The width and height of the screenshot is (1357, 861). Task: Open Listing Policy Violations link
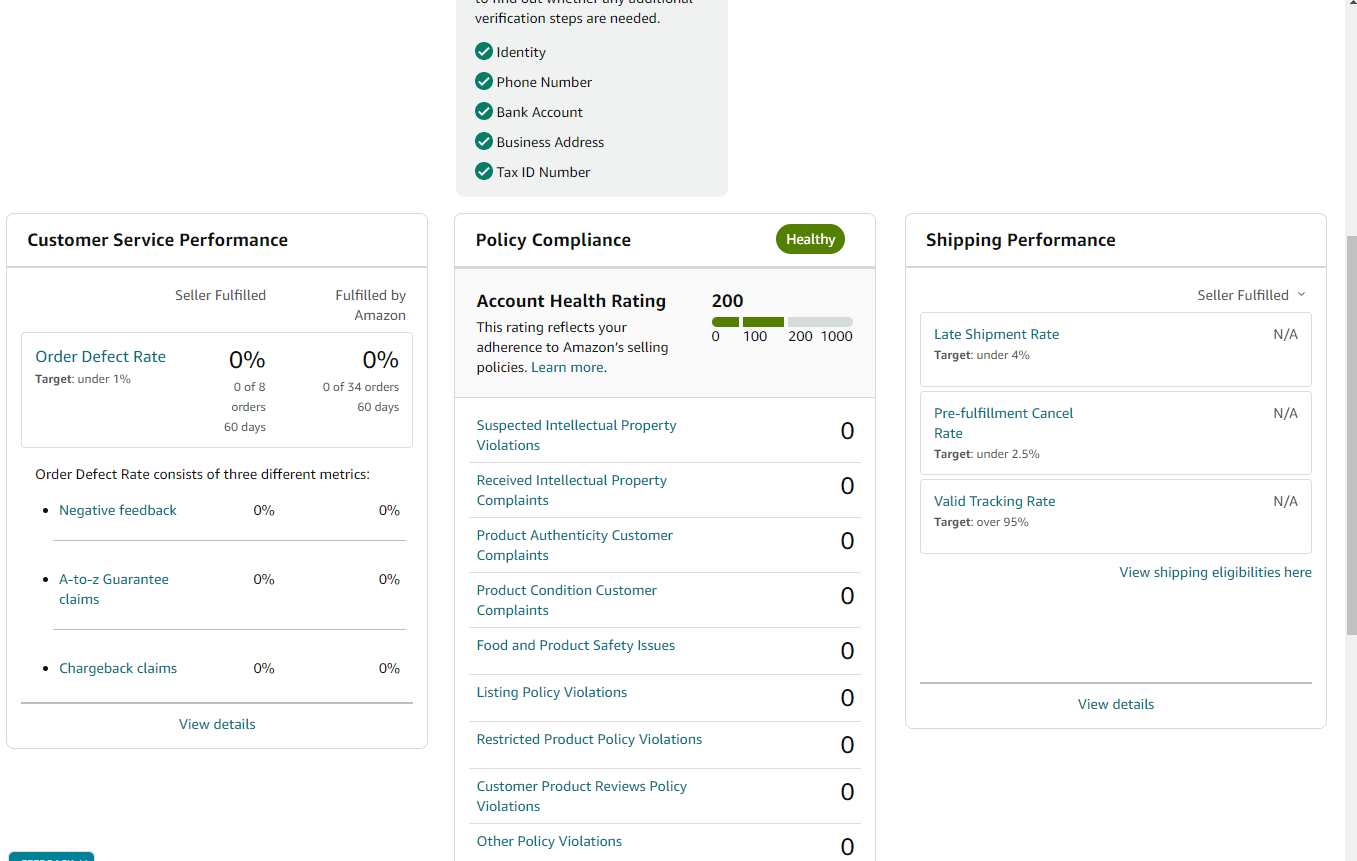(552, 692)
